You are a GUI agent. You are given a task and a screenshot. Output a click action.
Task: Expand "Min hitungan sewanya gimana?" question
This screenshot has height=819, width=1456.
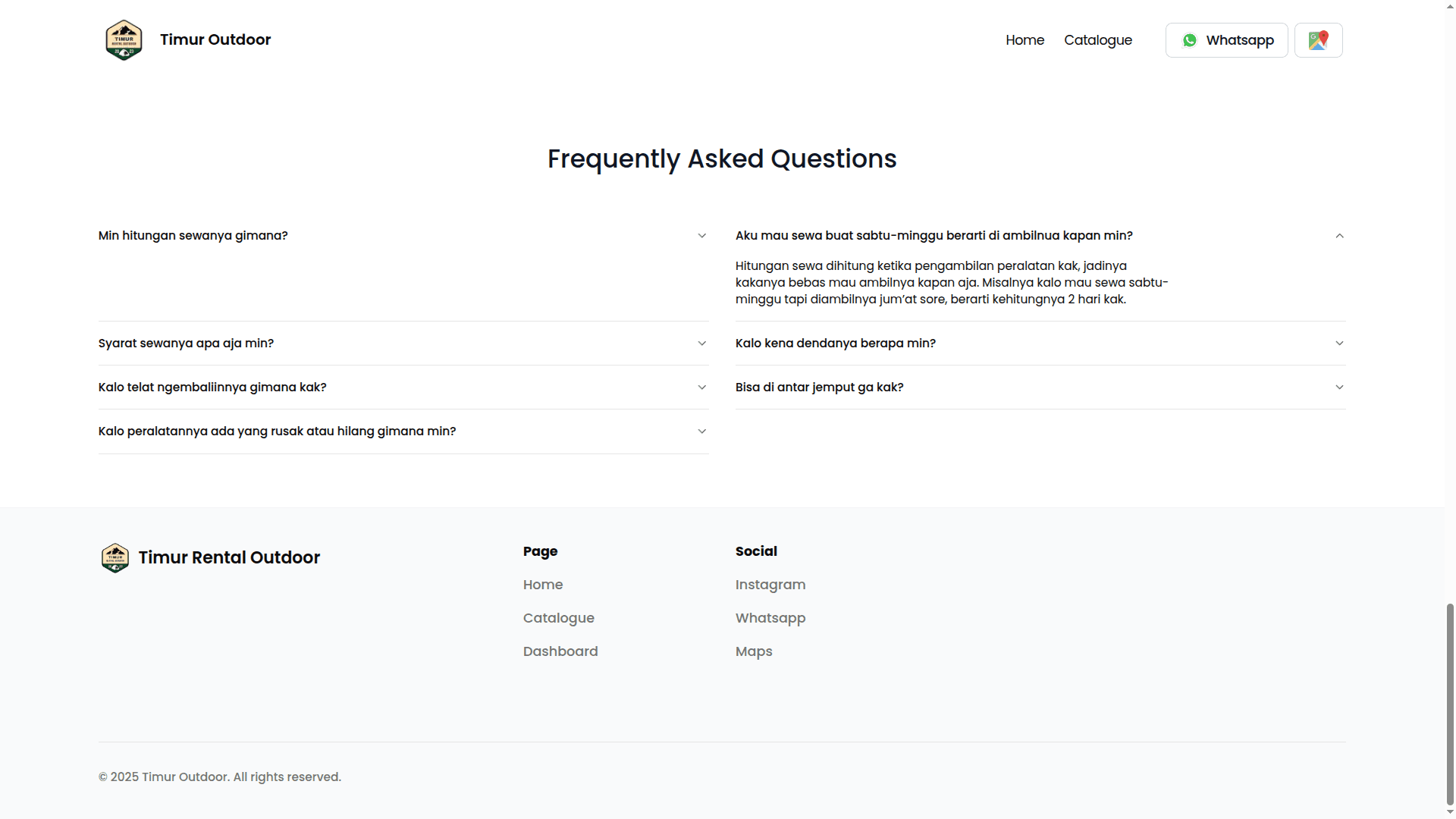(193, 236)
